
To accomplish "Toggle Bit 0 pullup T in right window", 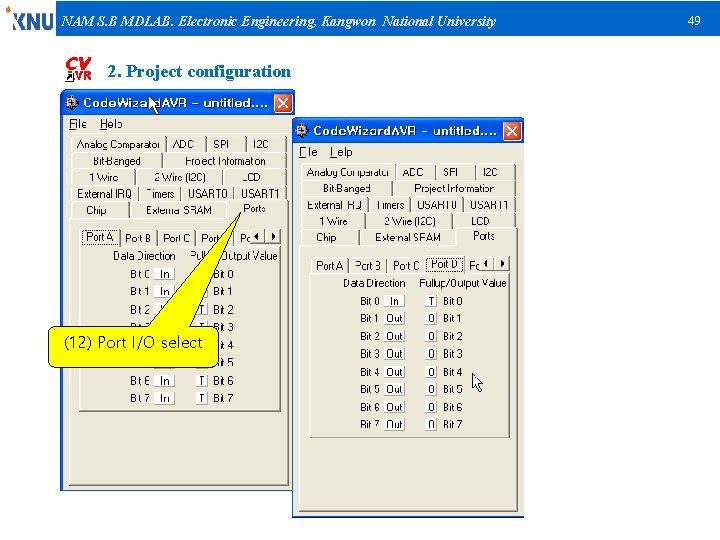I will (x=431, y=301).
